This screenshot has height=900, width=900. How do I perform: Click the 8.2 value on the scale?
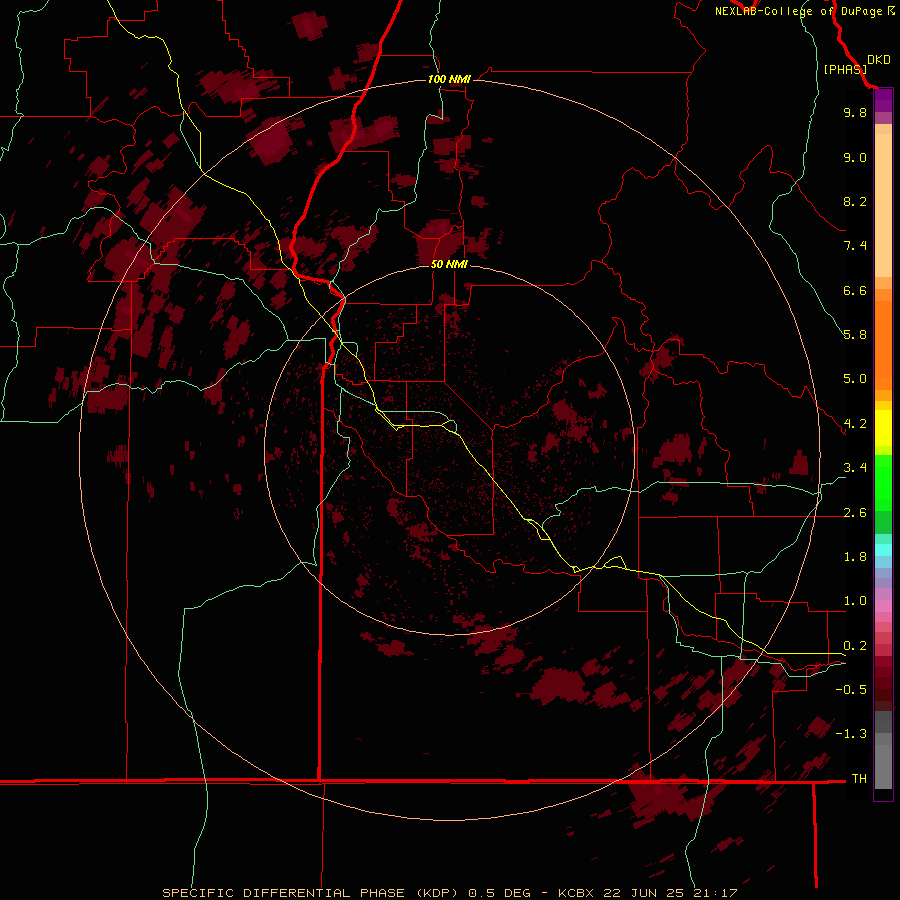855,201
